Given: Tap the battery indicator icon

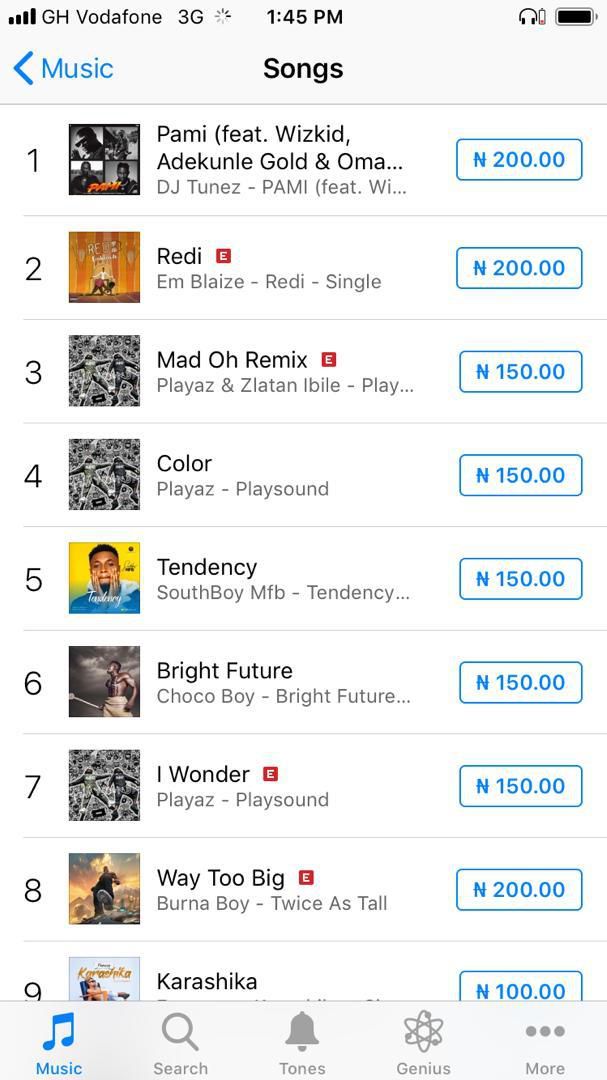Looking at the screenshot, I should tap(574, 16).
